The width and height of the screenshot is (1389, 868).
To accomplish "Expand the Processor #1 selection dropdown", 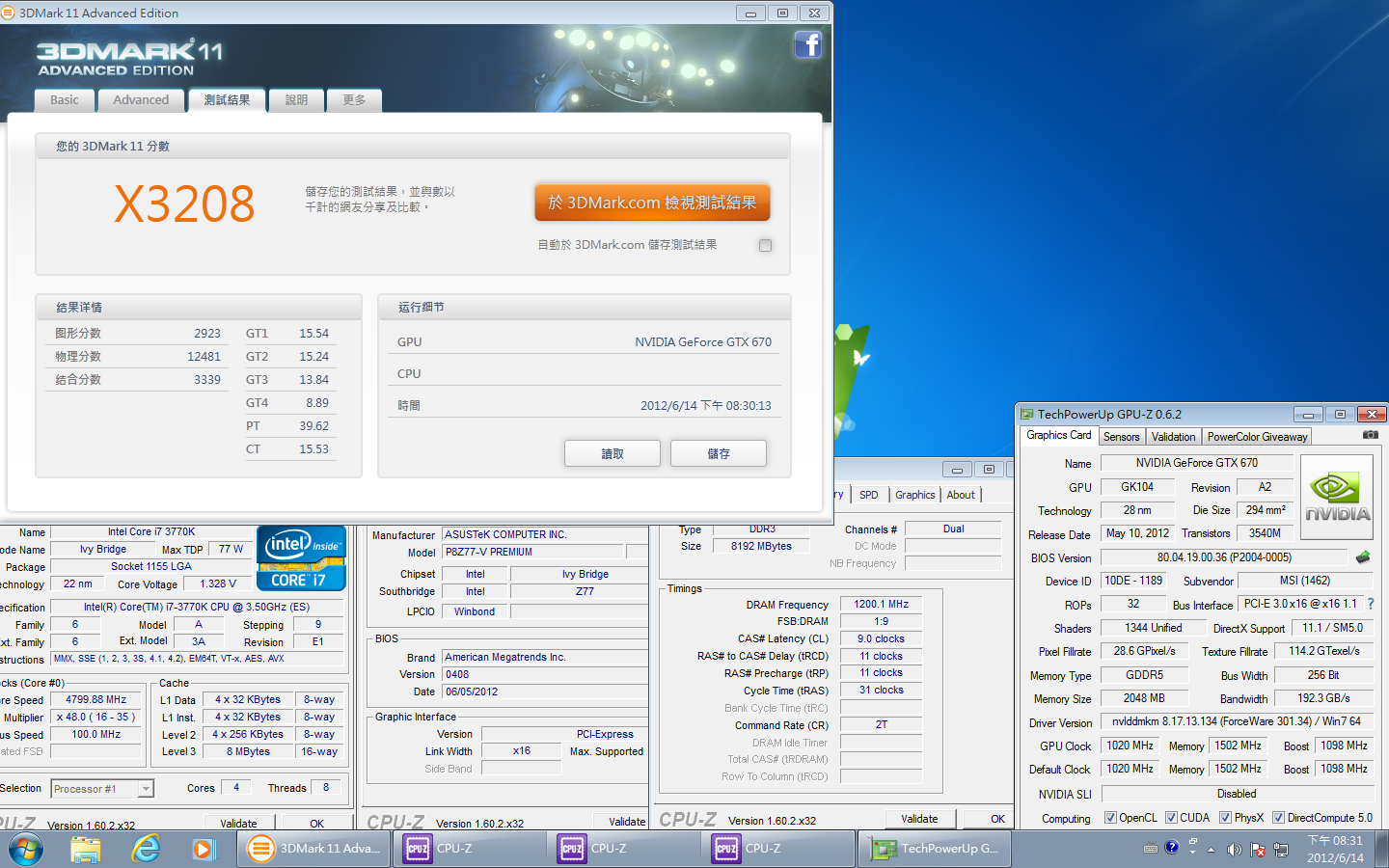I will click(146, 789).
